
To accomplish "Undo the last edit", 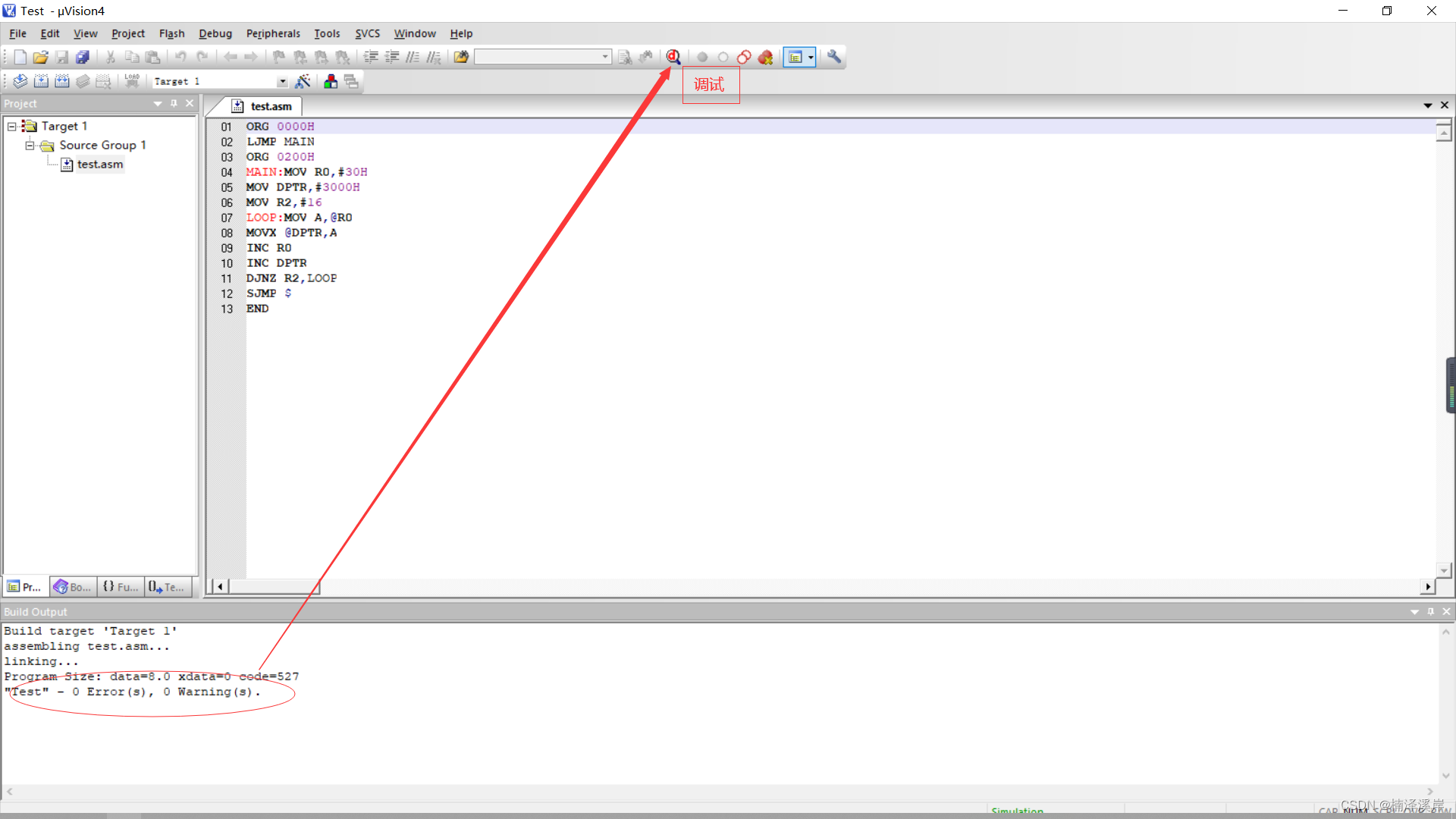I will pyautogui.click(x=180, y=57).
